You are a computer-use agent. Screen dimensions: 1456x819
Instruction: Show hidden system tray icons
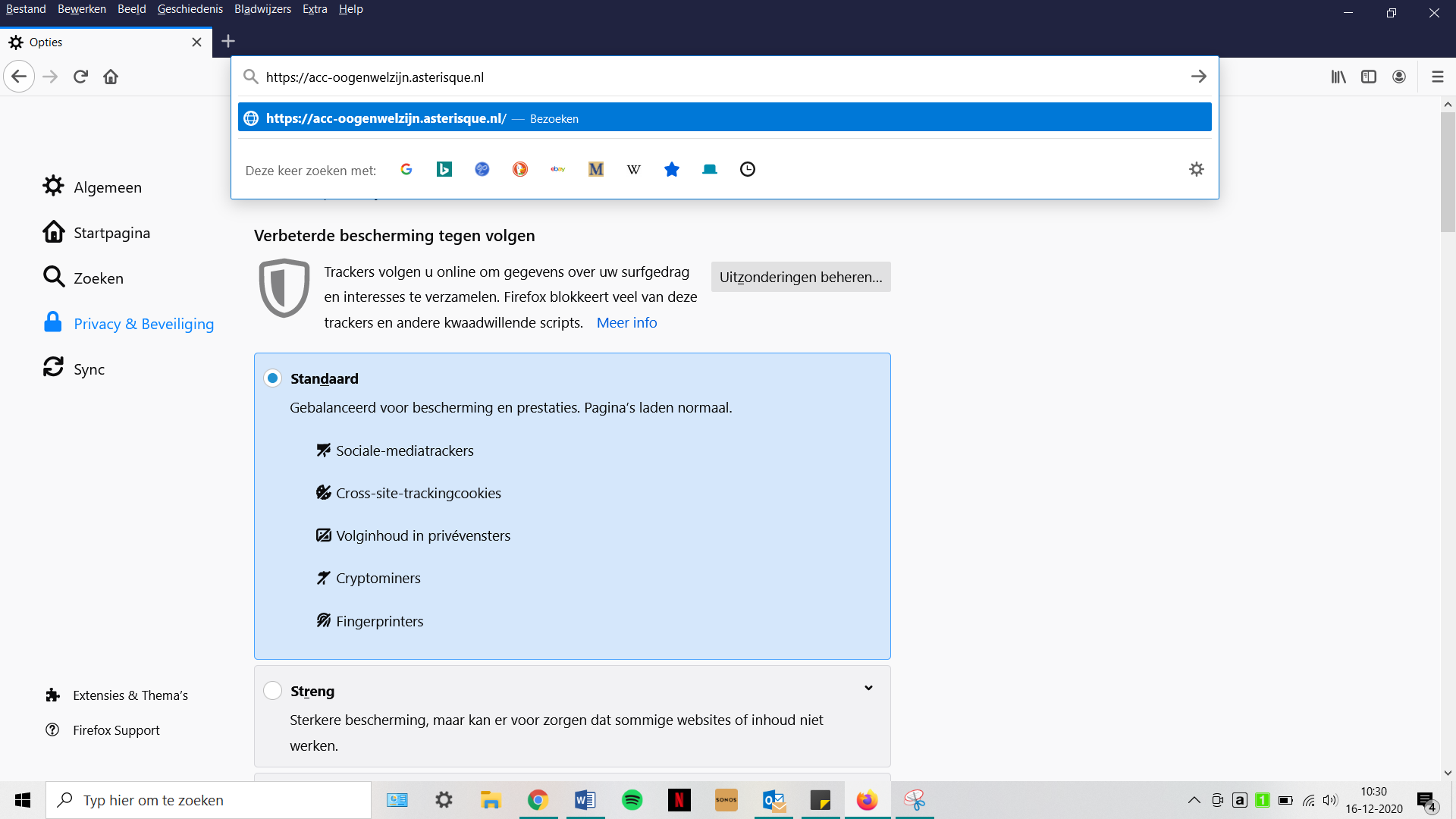(1194, 800)
